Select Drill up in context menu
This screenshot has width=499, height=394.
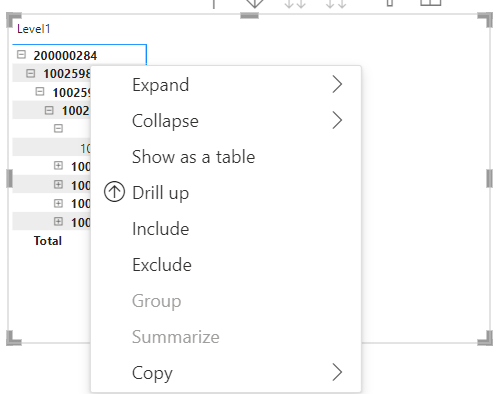(x=226, y=193)
